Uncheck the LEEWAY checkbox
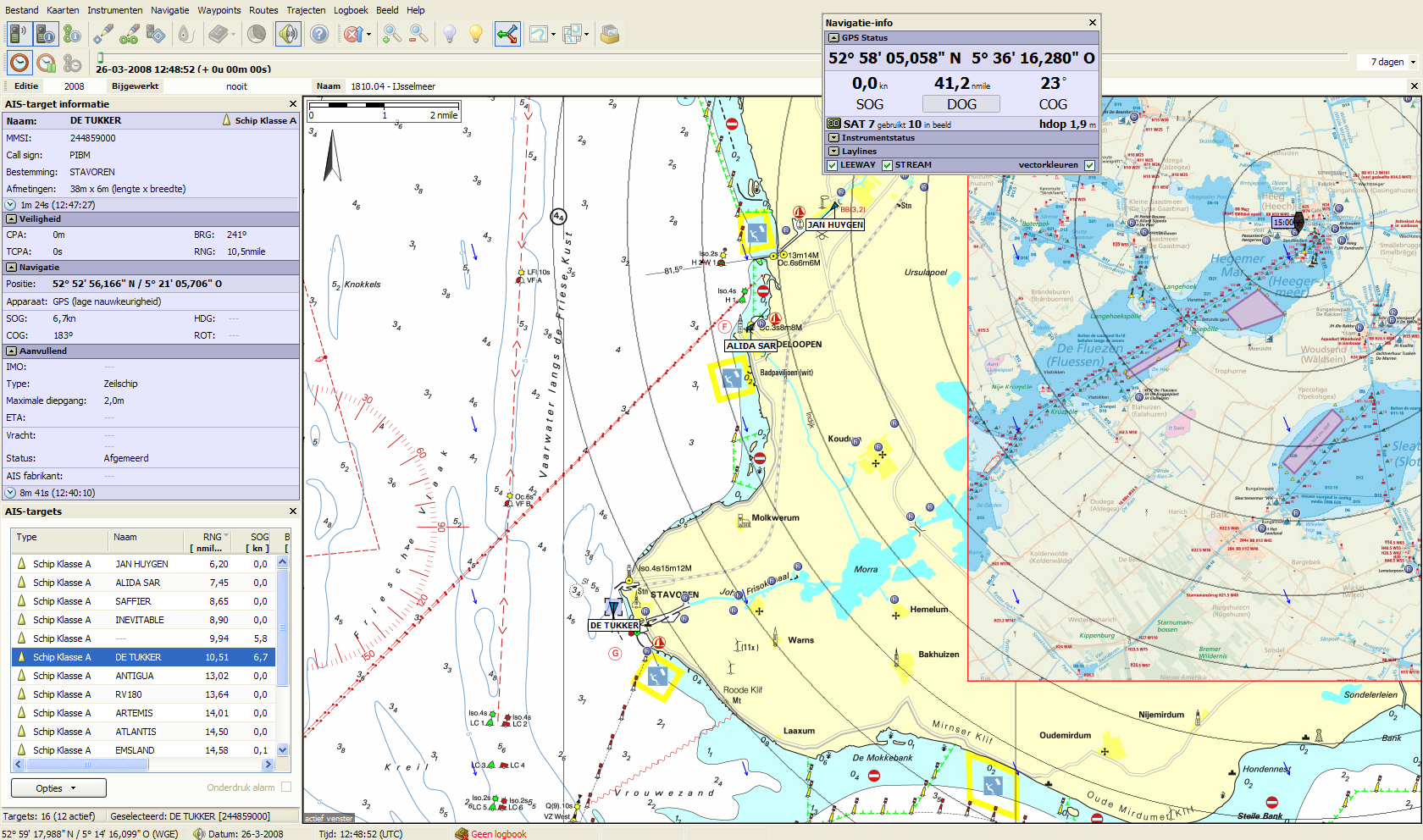This screenshot has width=1423, height=840. coord(833,165)
